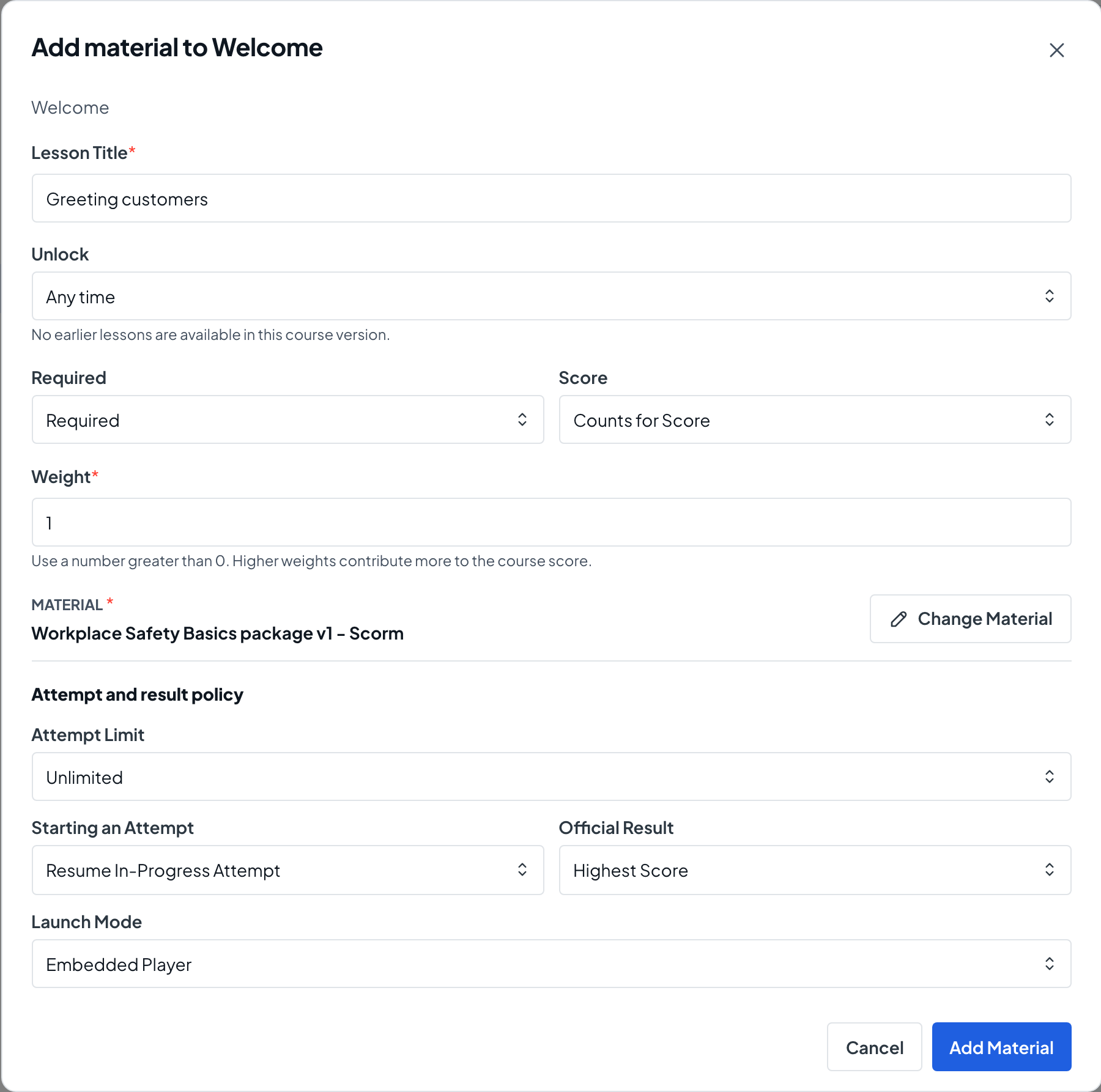Open the Official Result dropdown
The image size is (1101, 1092).
coord(815,870)
